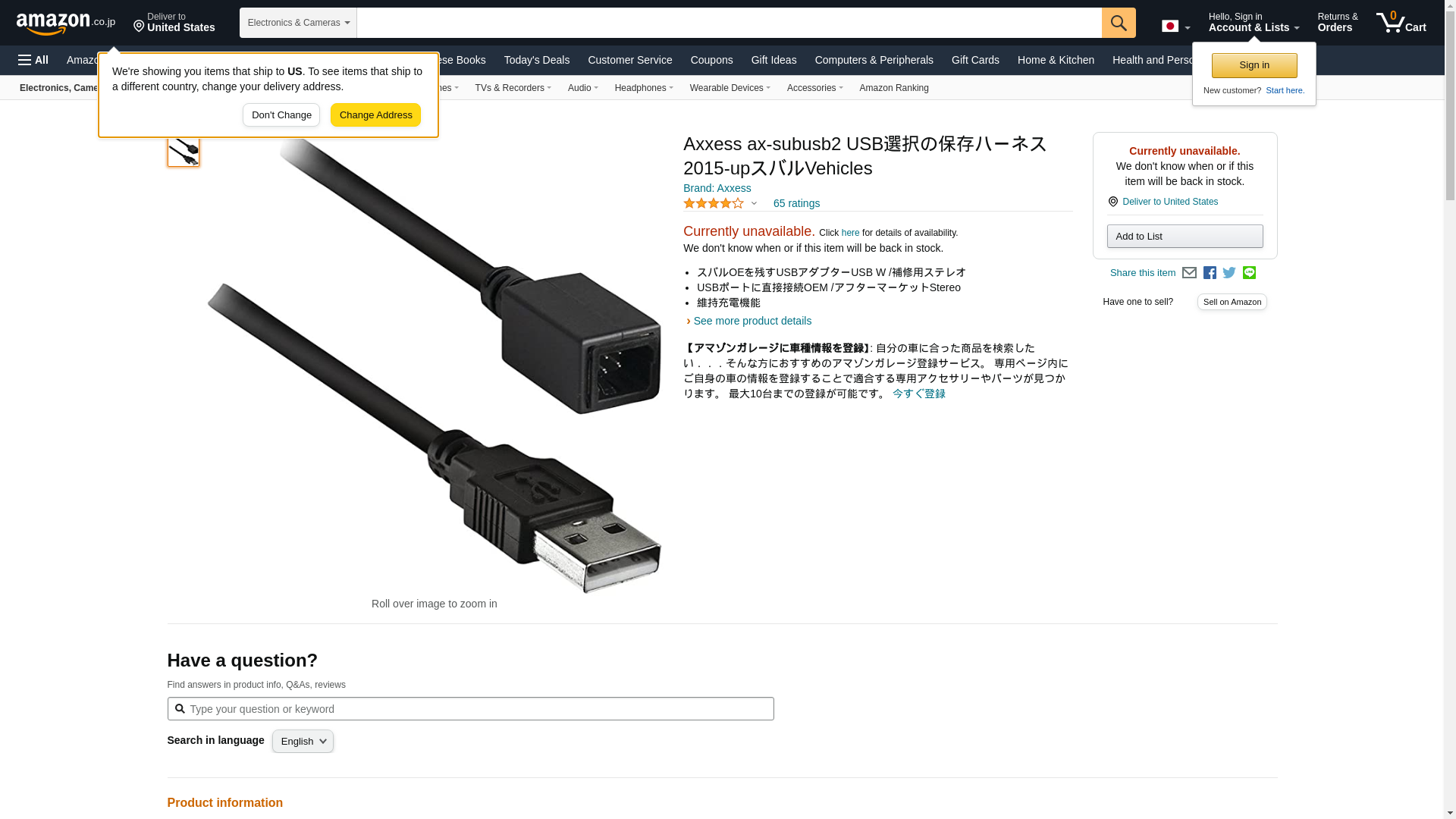Expand star ratings breakdown chevron
The height and width of the screenshot is (819, 1456).
[754, 203]
